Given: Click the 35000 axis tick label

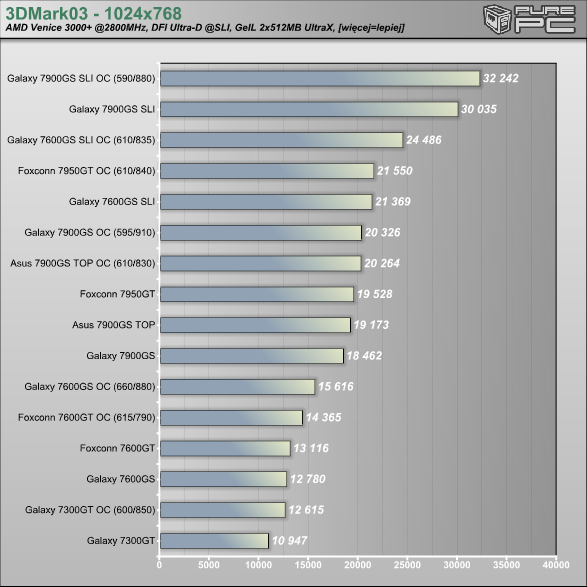Looking at the screenshot, I should coord(507,565).
